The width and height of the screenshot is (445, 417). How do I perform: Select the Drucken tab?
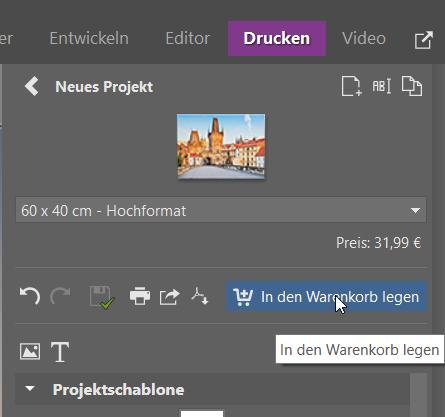click(277, 38)
